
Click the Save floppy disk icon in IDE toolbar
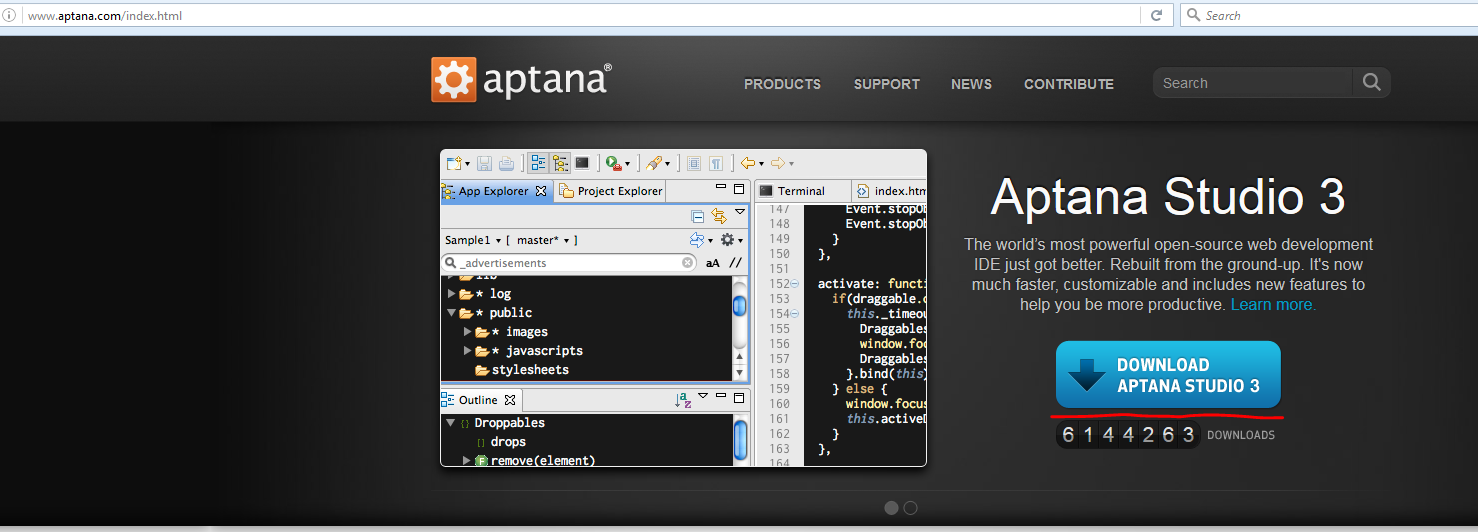pyautogui.click(x=484, y=163)
